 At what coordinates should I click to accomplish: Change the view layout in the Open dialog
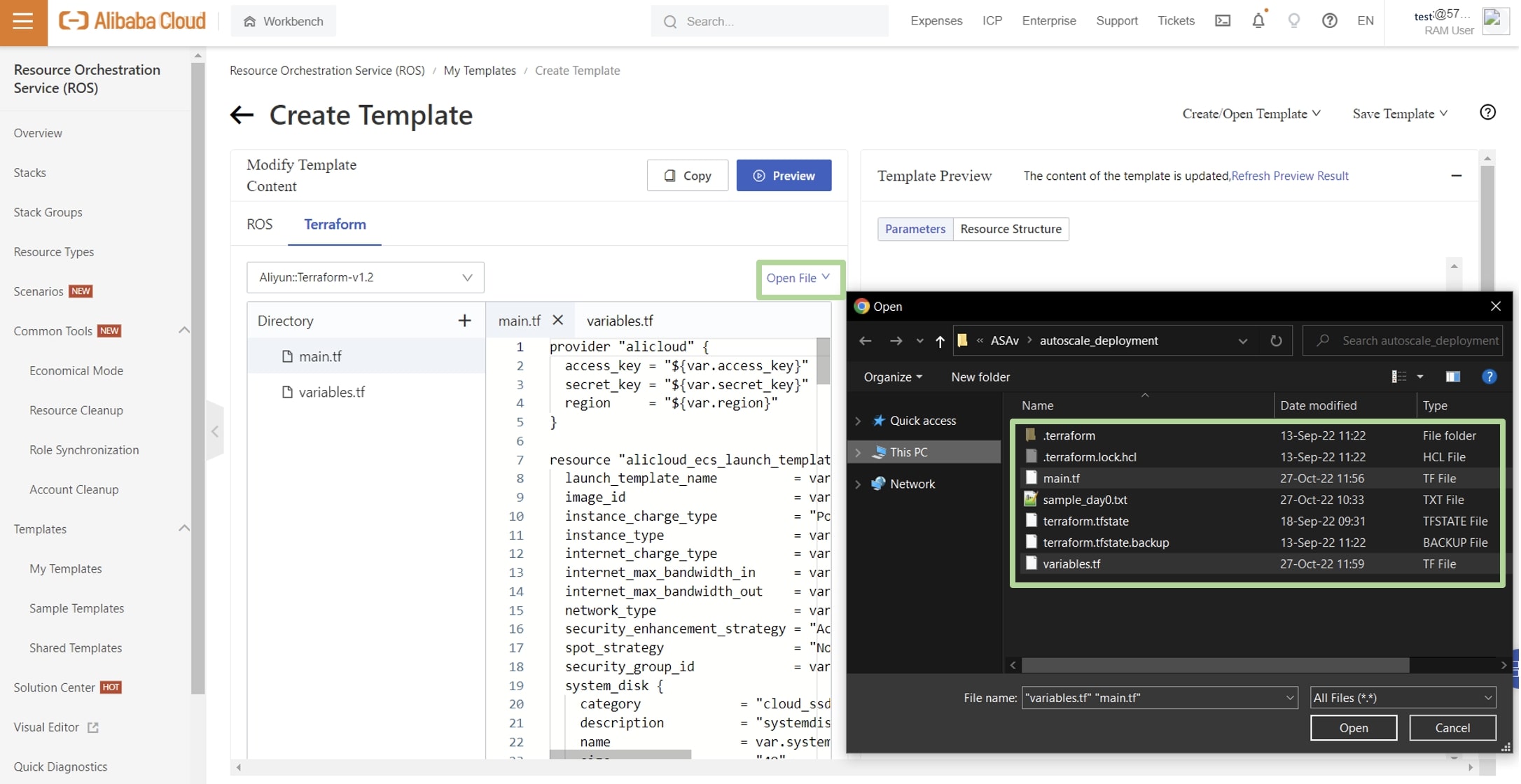point(1401,377)
